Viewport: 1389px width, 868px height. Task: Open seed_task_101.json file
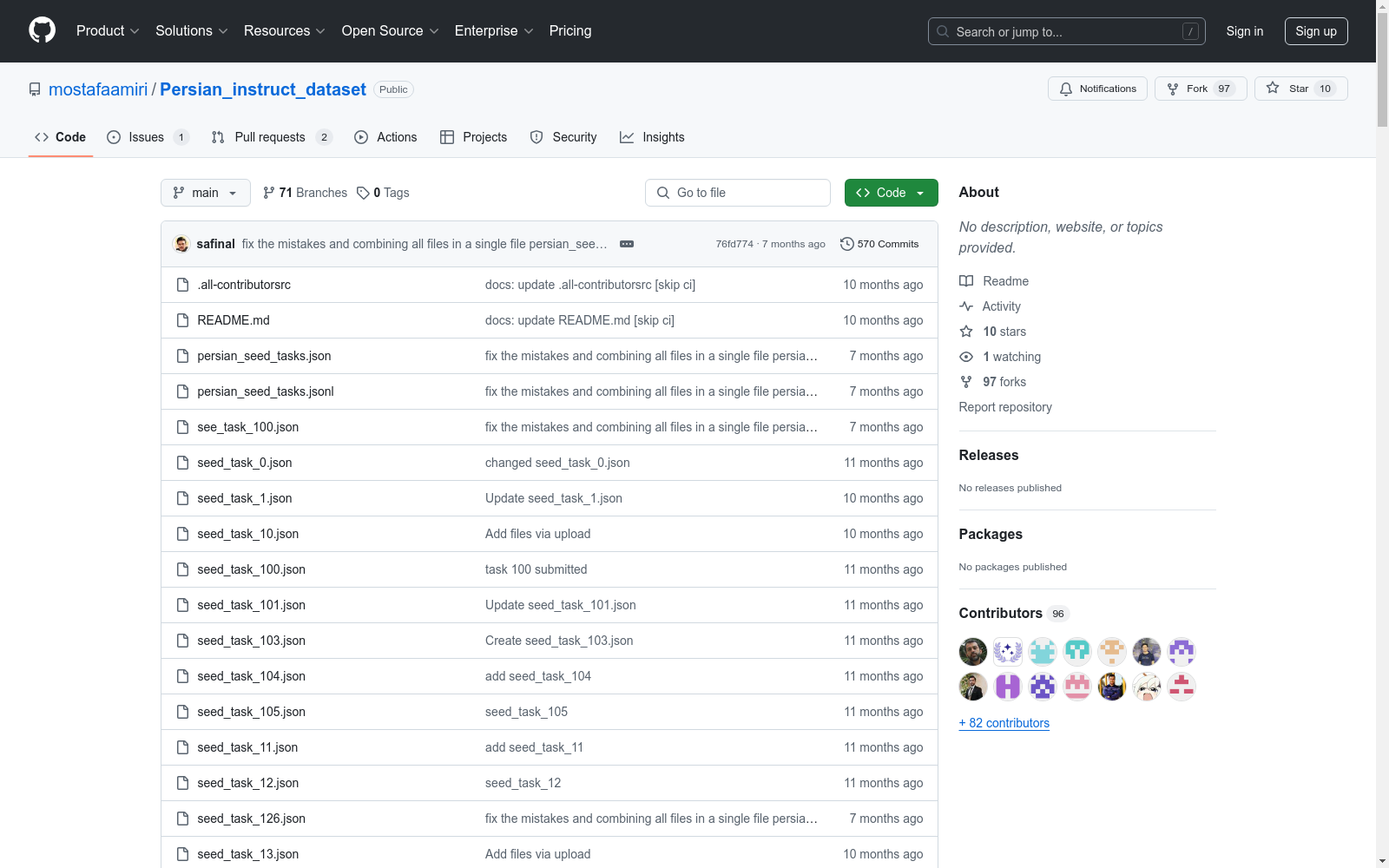251,605
